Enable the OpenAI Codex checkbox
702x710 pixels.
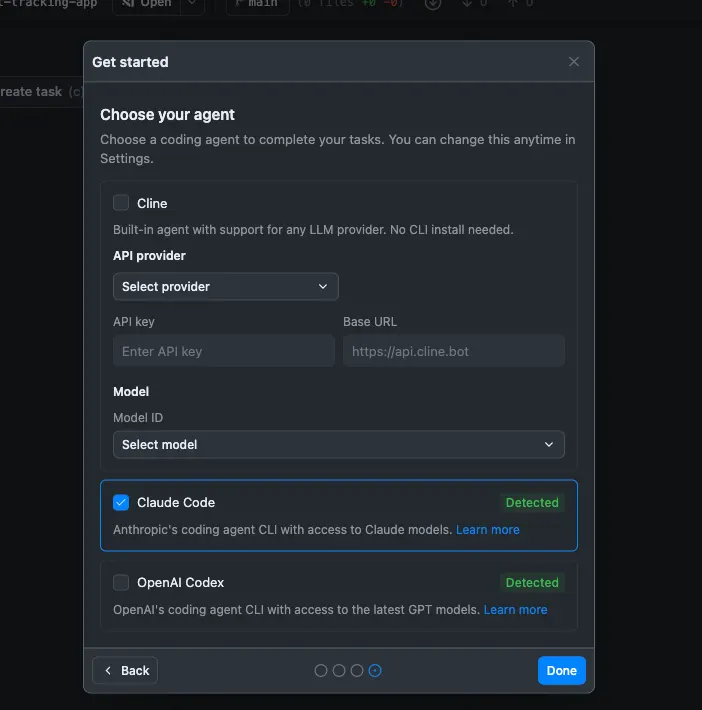click(x=121, y=582)
